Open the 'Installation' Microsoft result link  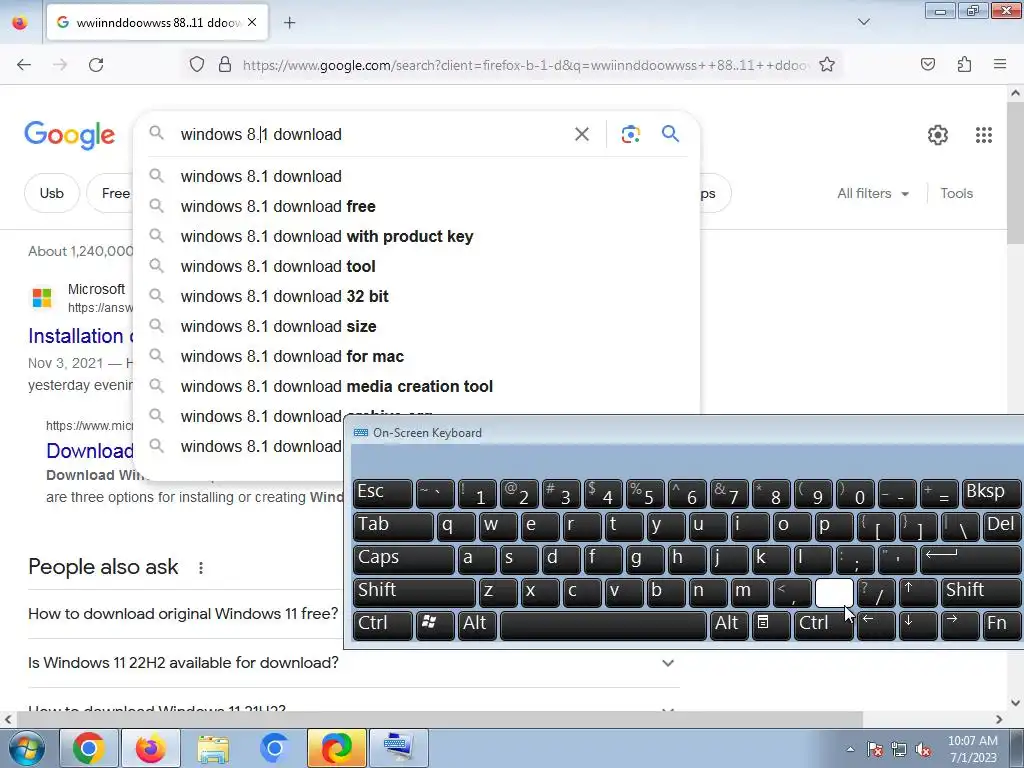click(81, 336)
